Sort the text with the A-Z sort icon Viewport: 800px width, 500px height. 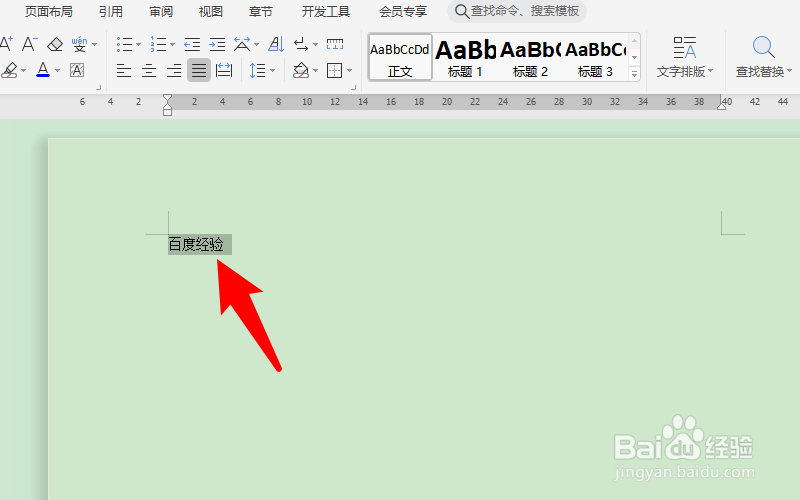pos(276,44)
